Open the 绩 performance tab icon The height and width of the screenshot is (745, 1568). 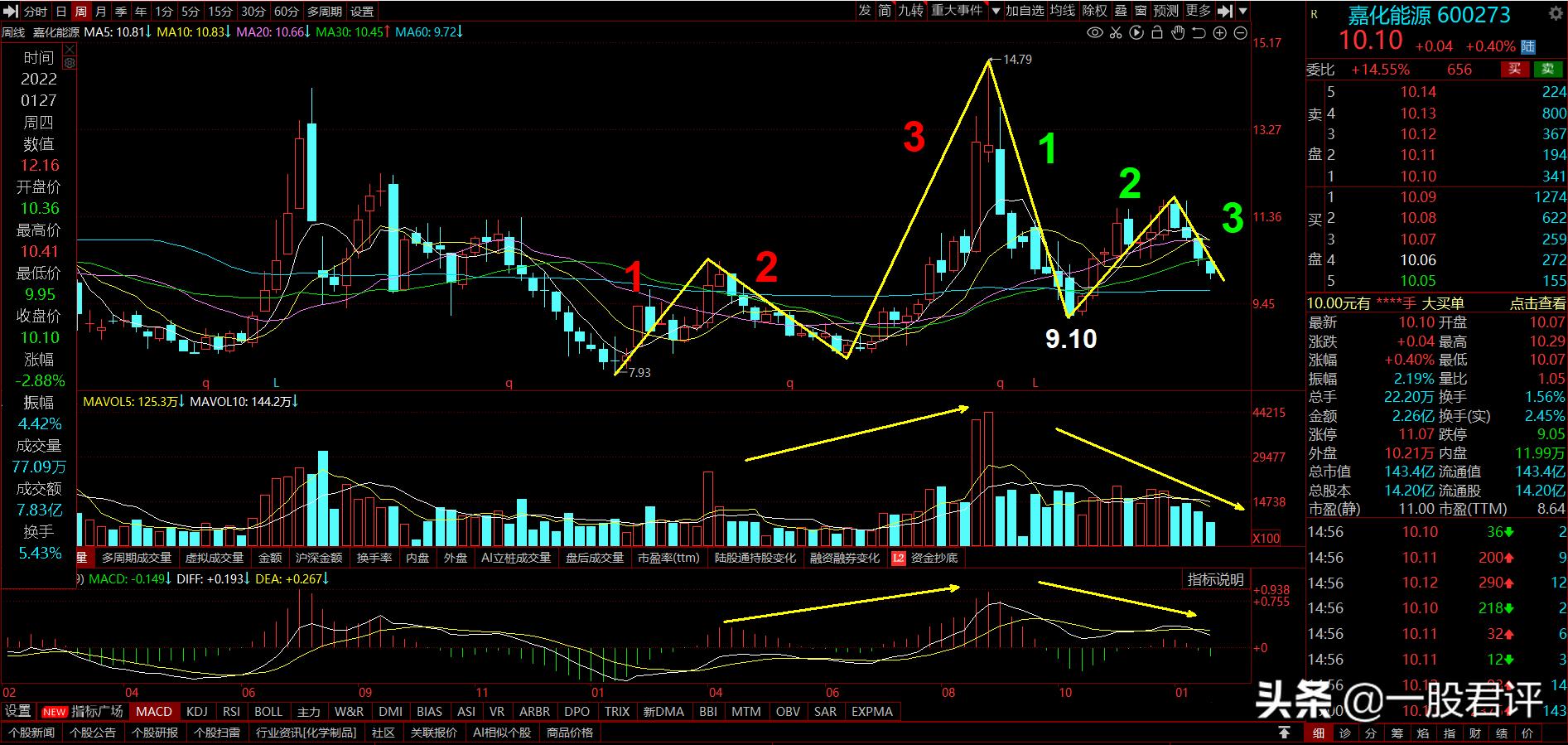[1501, 733]
